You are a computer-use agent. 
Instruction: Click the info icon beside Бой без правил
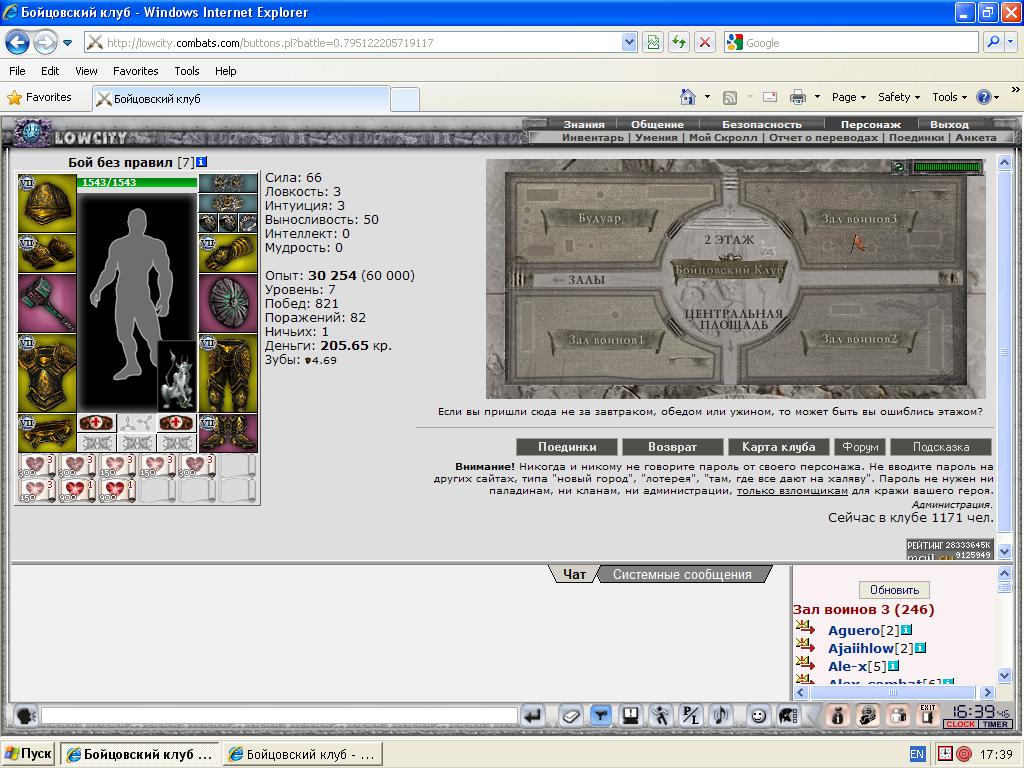202,162
